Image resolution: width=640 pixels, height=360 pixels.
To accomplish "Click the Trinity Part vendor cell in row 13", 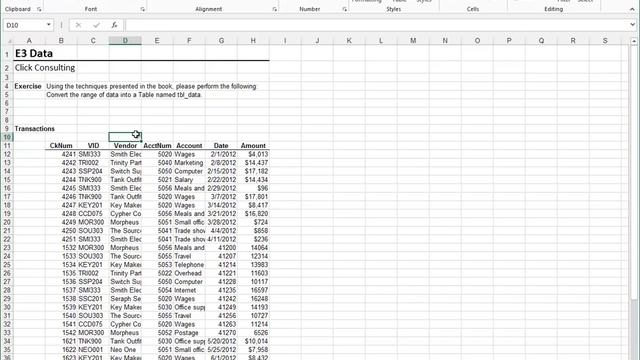I will [x=125, y=163].
